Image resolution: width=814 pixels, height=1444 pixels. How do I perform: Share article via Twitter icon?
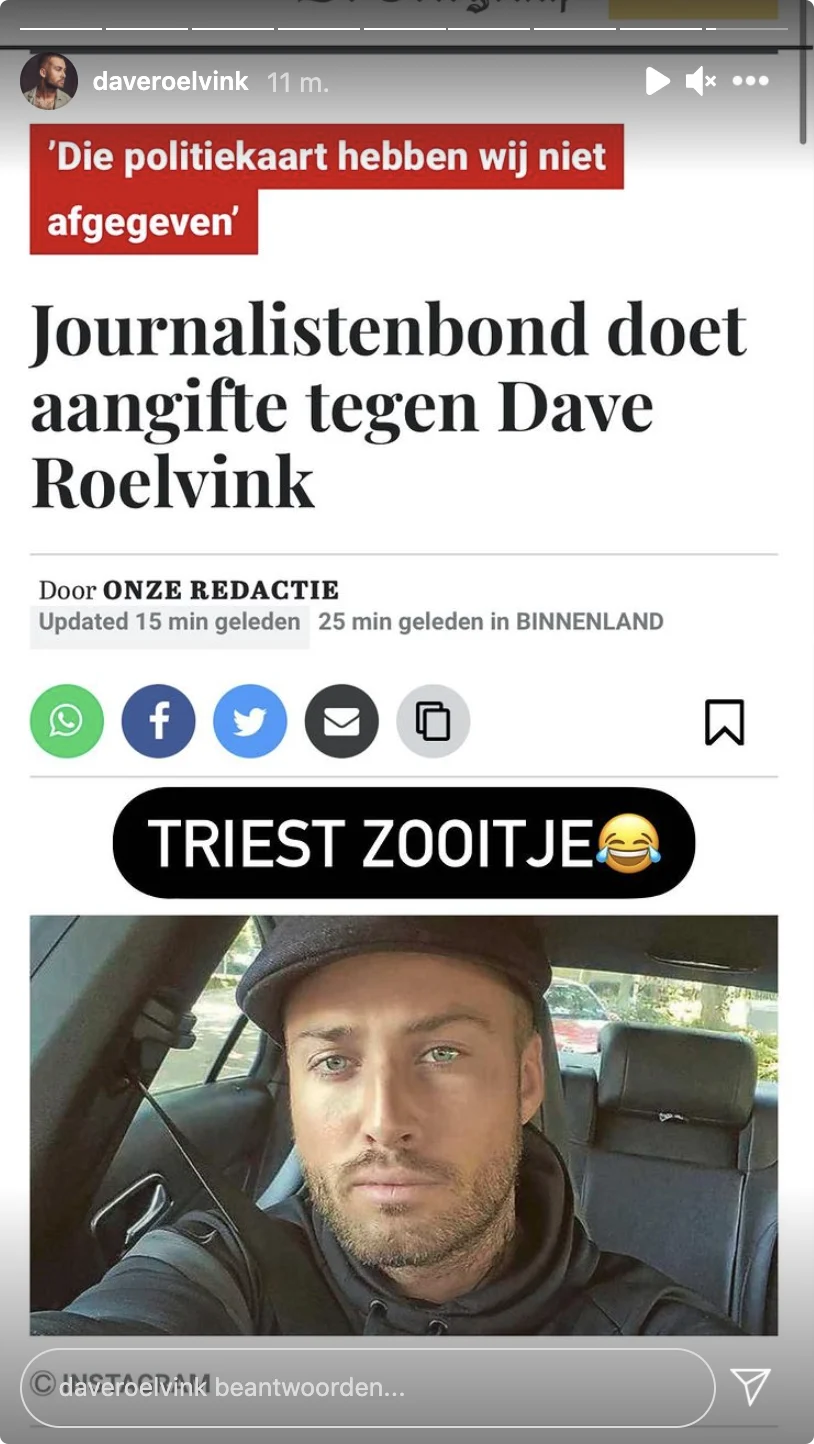click(x=250, y=721)
